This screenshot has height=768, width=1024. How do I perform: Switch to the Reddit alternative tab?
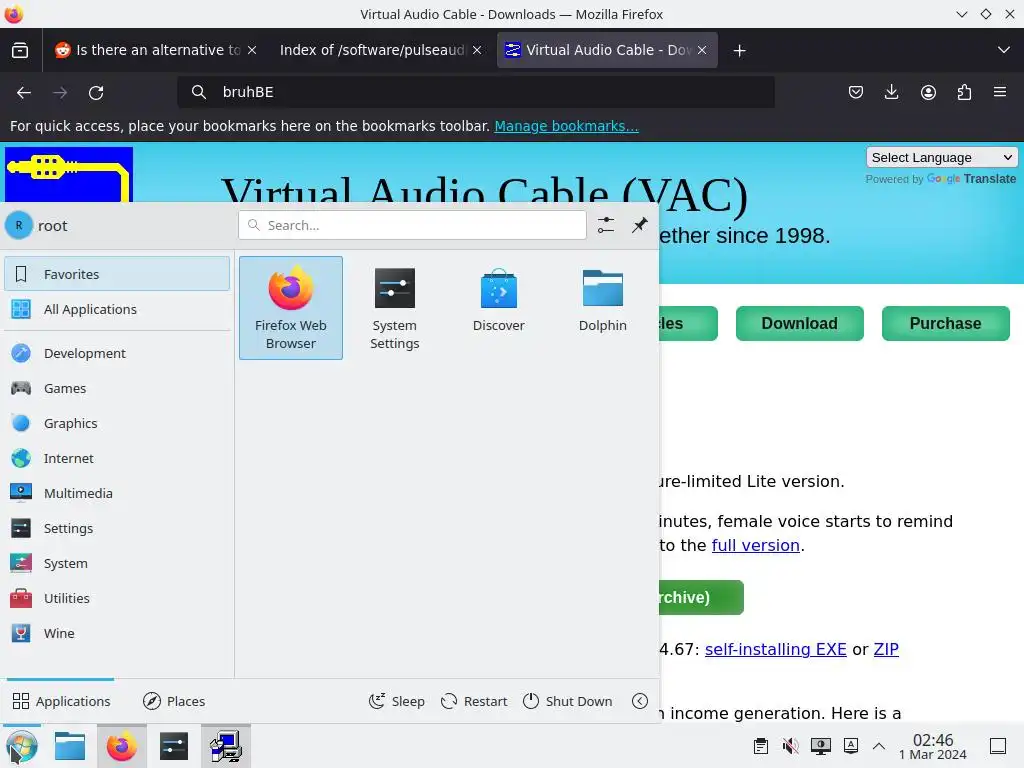pos(155,50)
